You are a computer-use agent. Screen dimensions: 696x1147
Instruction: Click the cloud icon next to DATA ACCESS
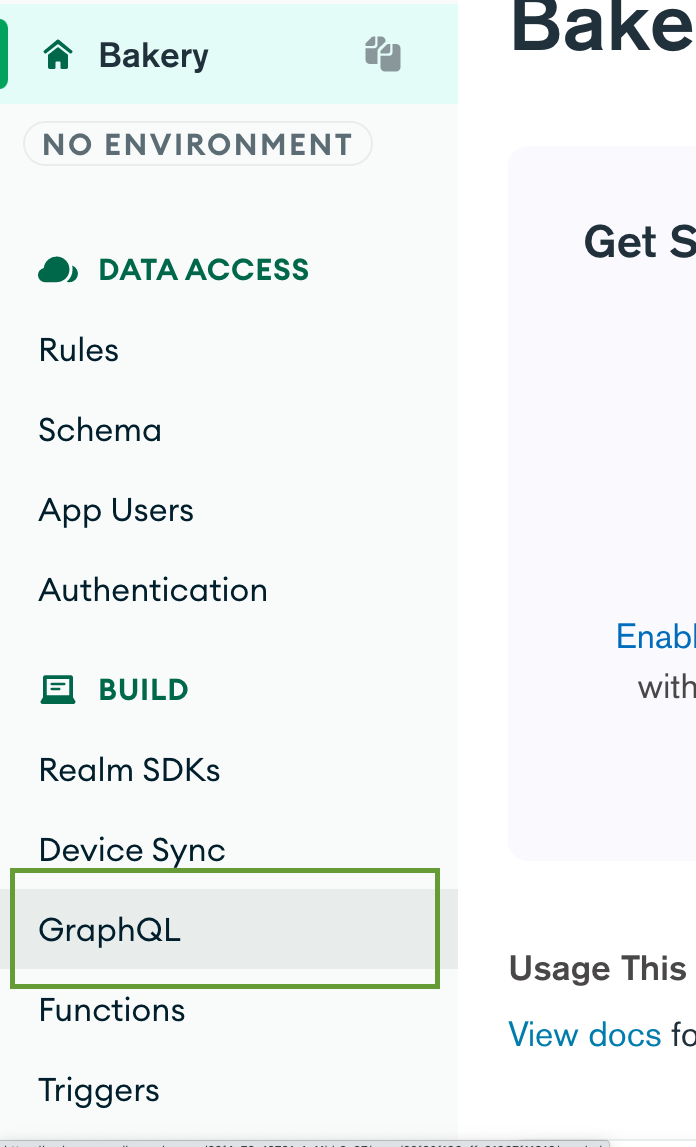pyautogui.click(x=58, y=268)
